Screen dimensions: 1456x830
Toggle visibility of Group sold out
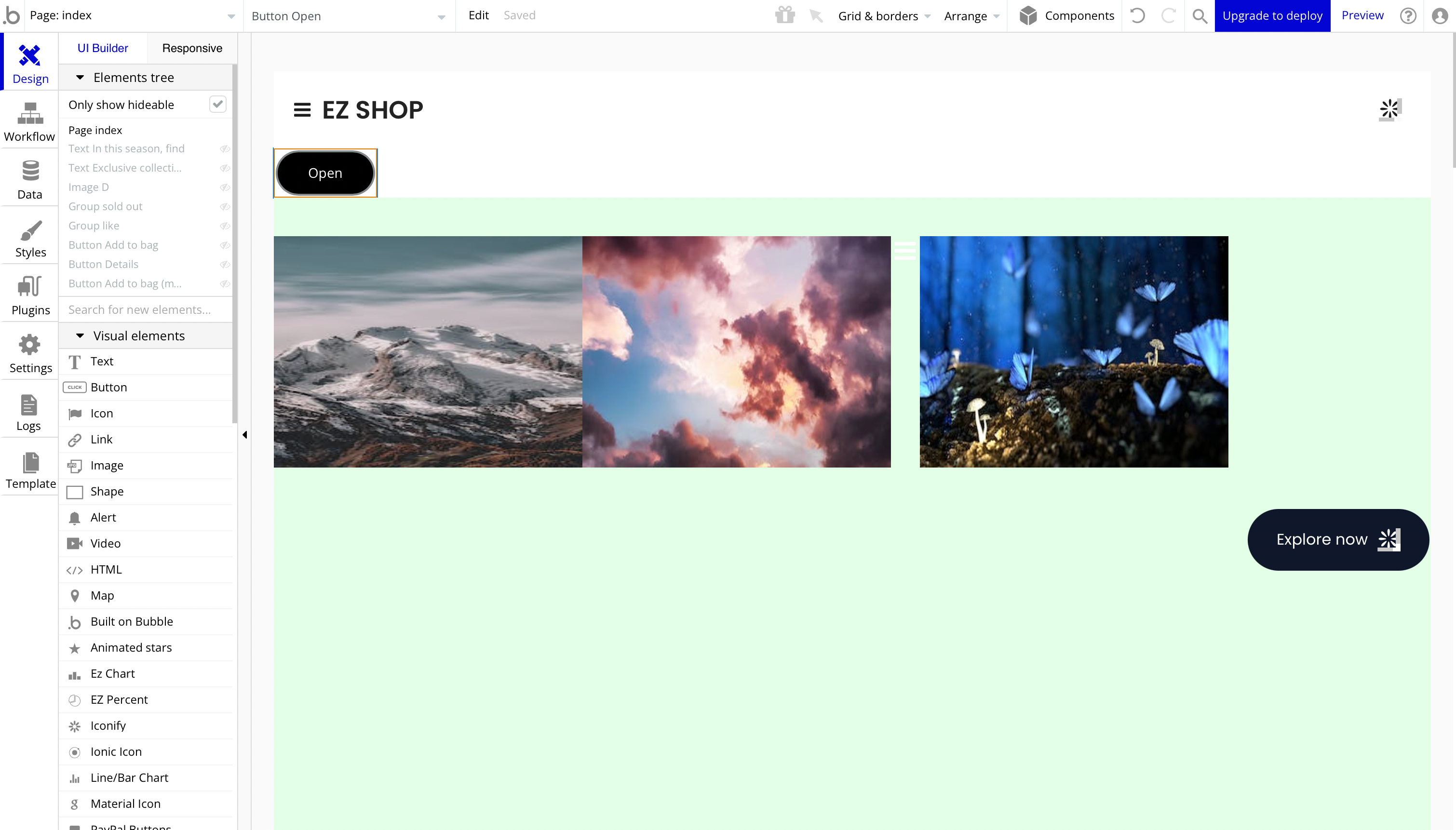coord(224,206)
